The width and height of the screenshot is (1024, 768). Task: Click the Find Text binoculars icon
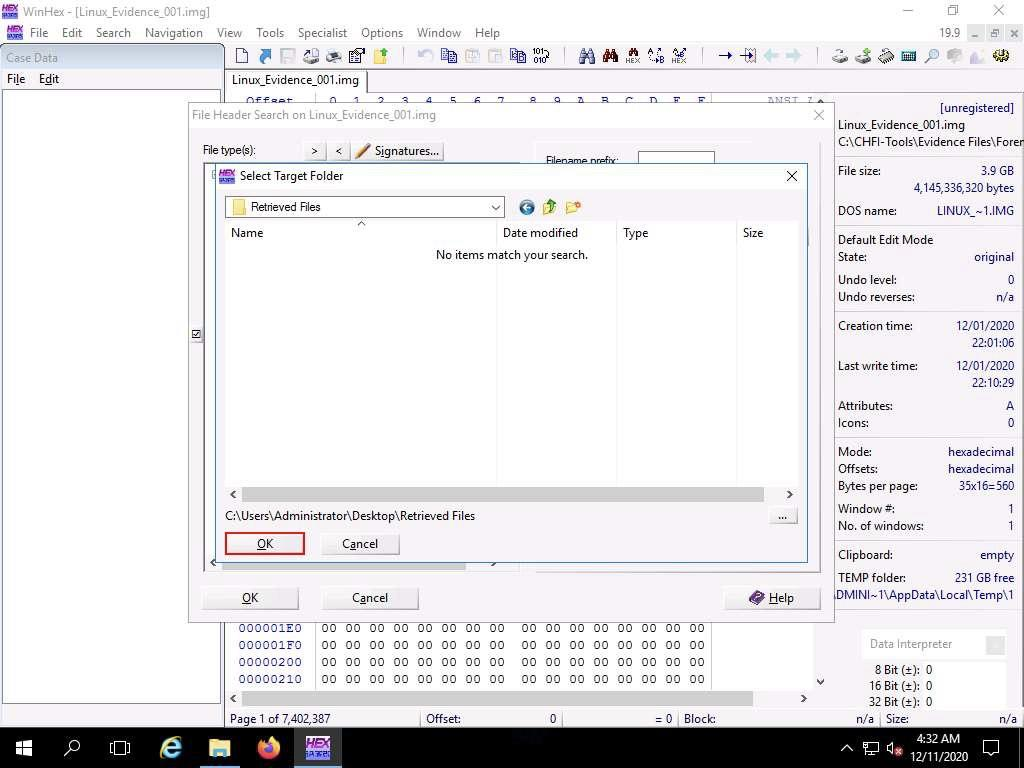pos(586,56)
